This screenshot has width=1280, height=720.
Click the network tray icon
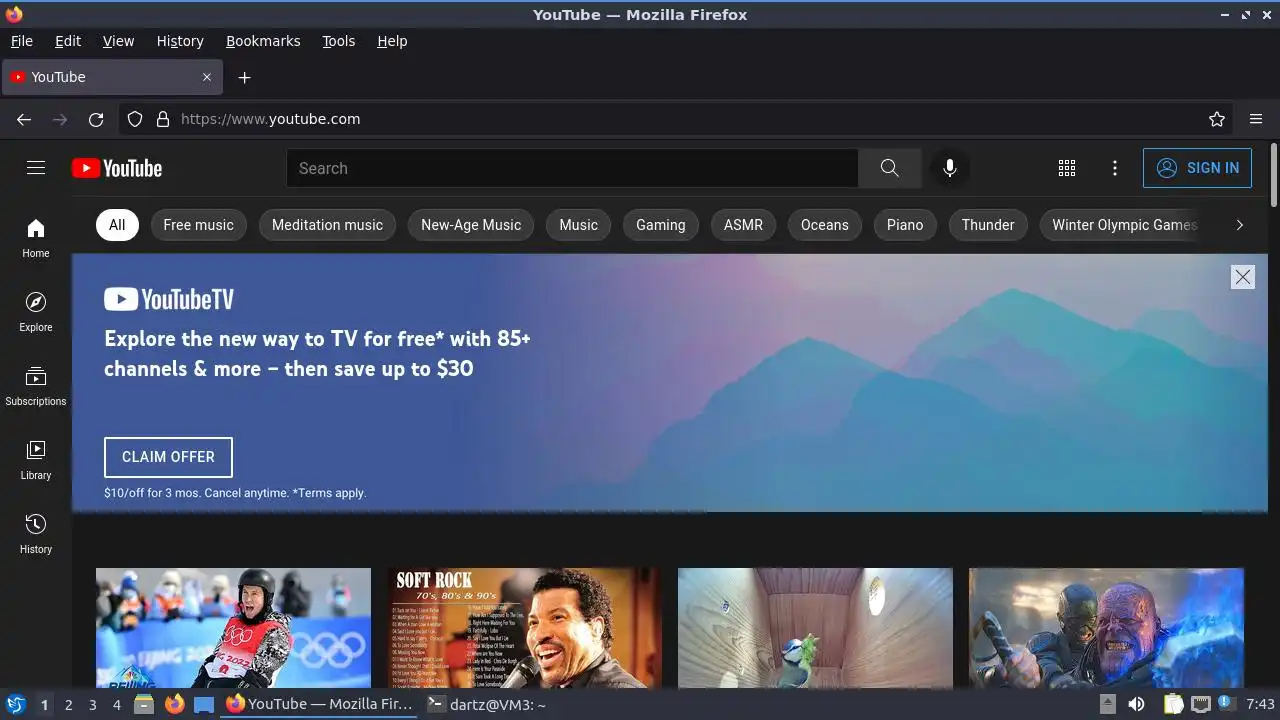(1201, 704)
